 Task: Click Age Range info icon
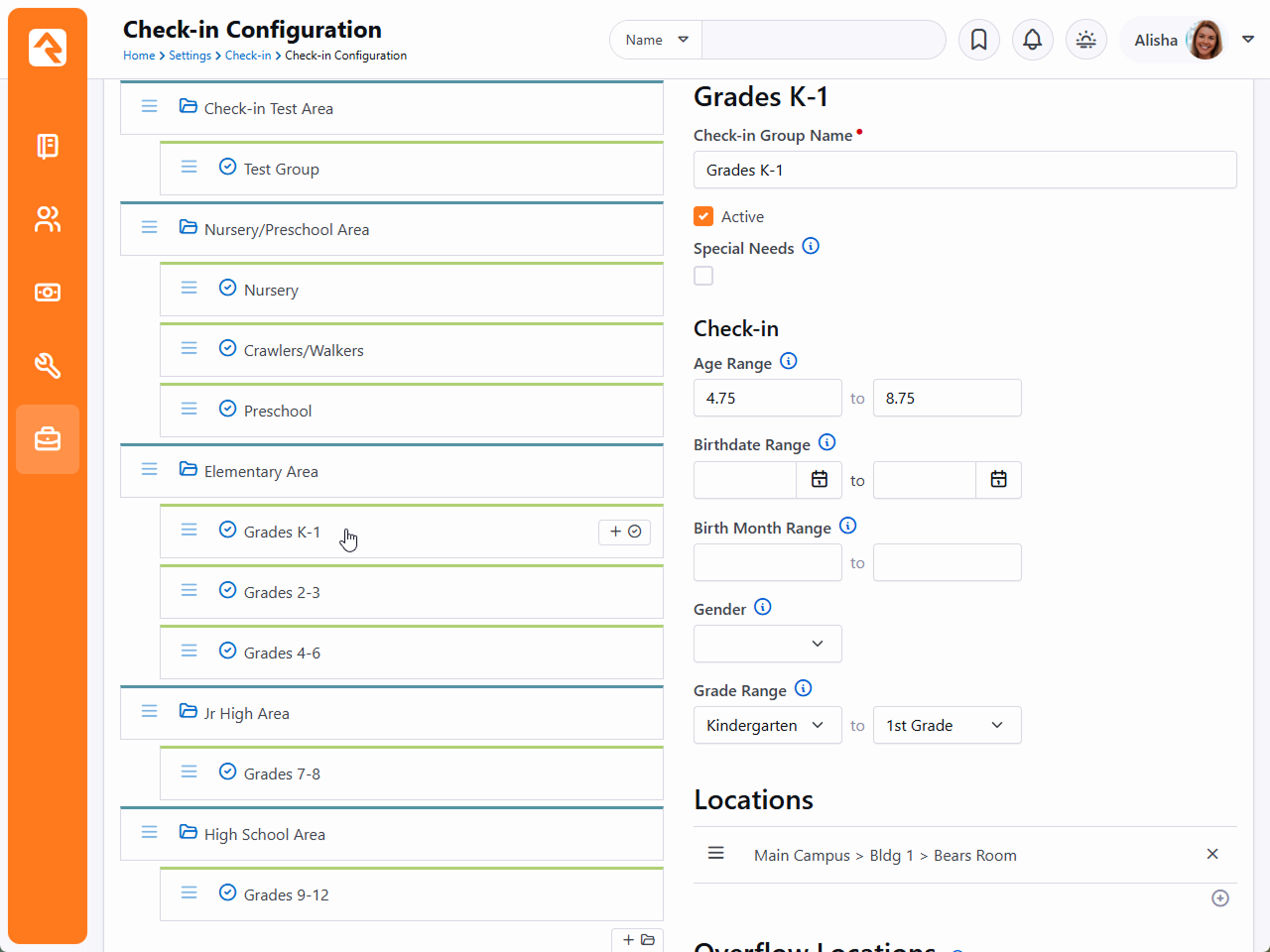click(789, 362)
